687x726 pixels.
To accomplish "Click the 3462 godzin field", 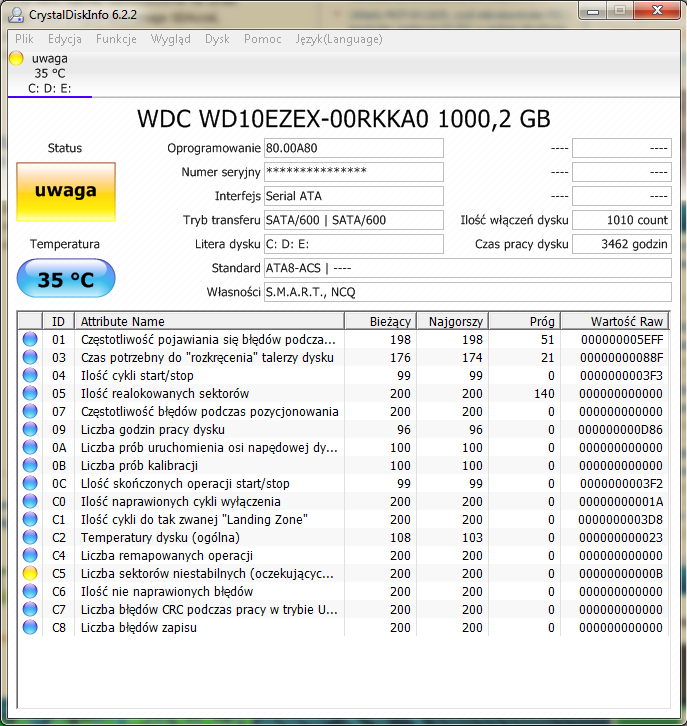I will coord(622,244).
